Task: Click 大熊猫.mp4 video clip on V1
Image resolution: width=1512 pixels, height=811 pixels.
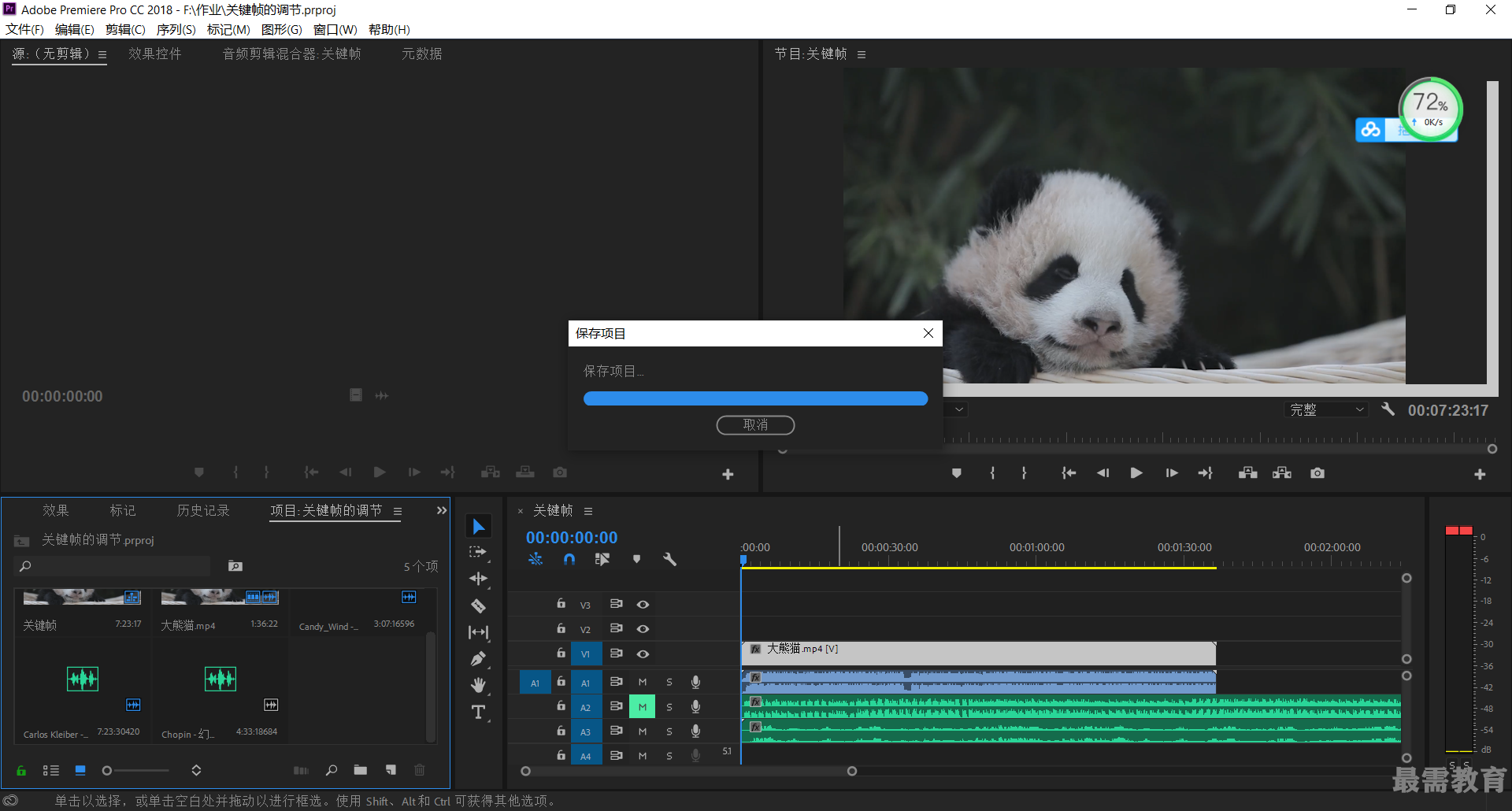Action: tap(979, 653)
